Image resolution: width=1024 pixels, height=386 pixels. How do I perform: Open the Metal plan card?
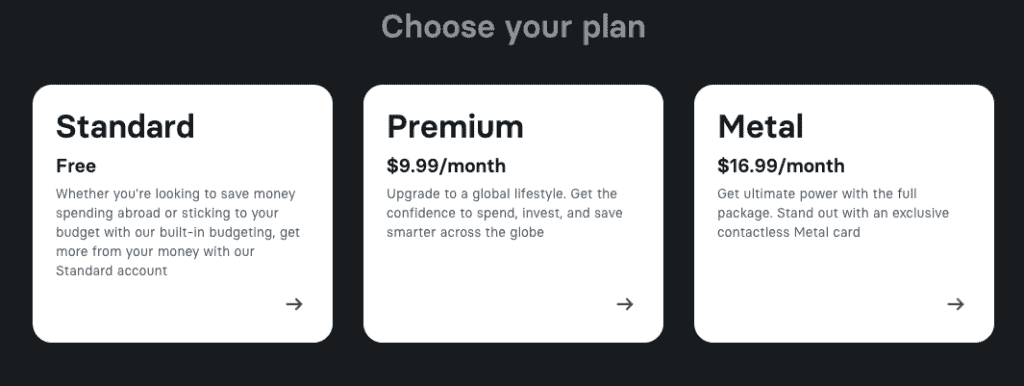coord(844,214)
